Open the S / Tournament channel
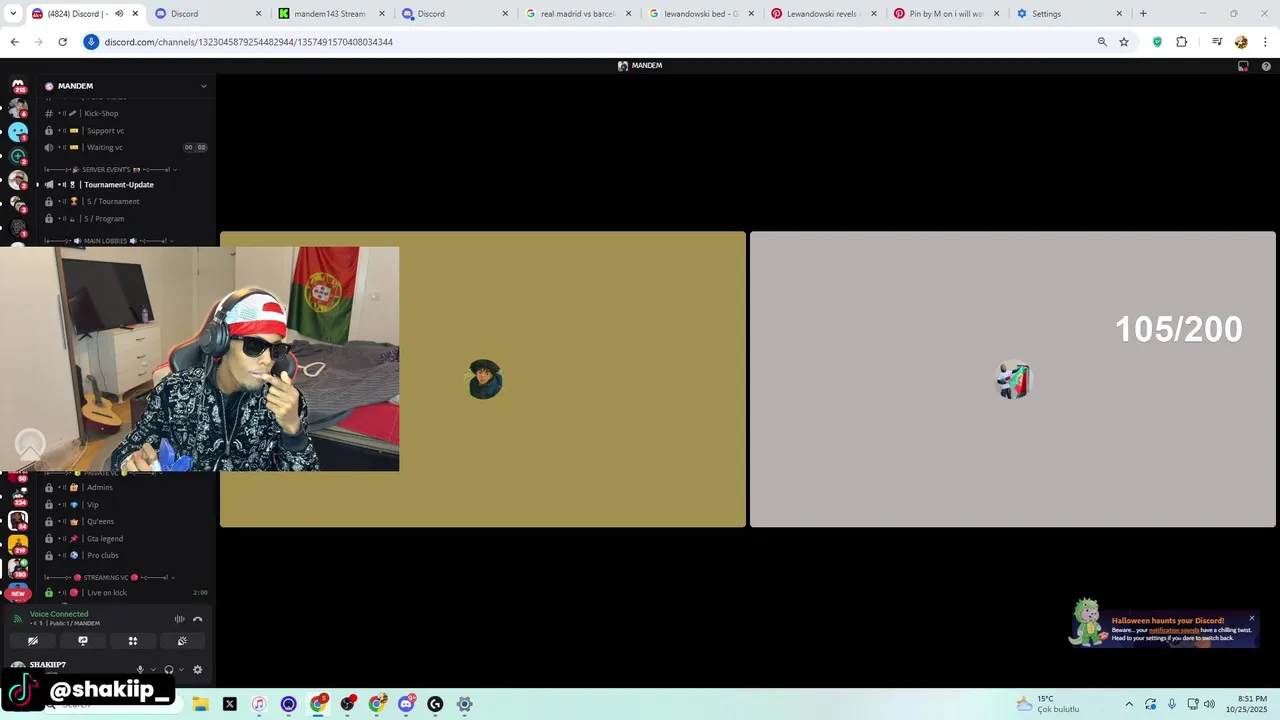This screenshot has height=720, width=1280. tap(126, 201)
